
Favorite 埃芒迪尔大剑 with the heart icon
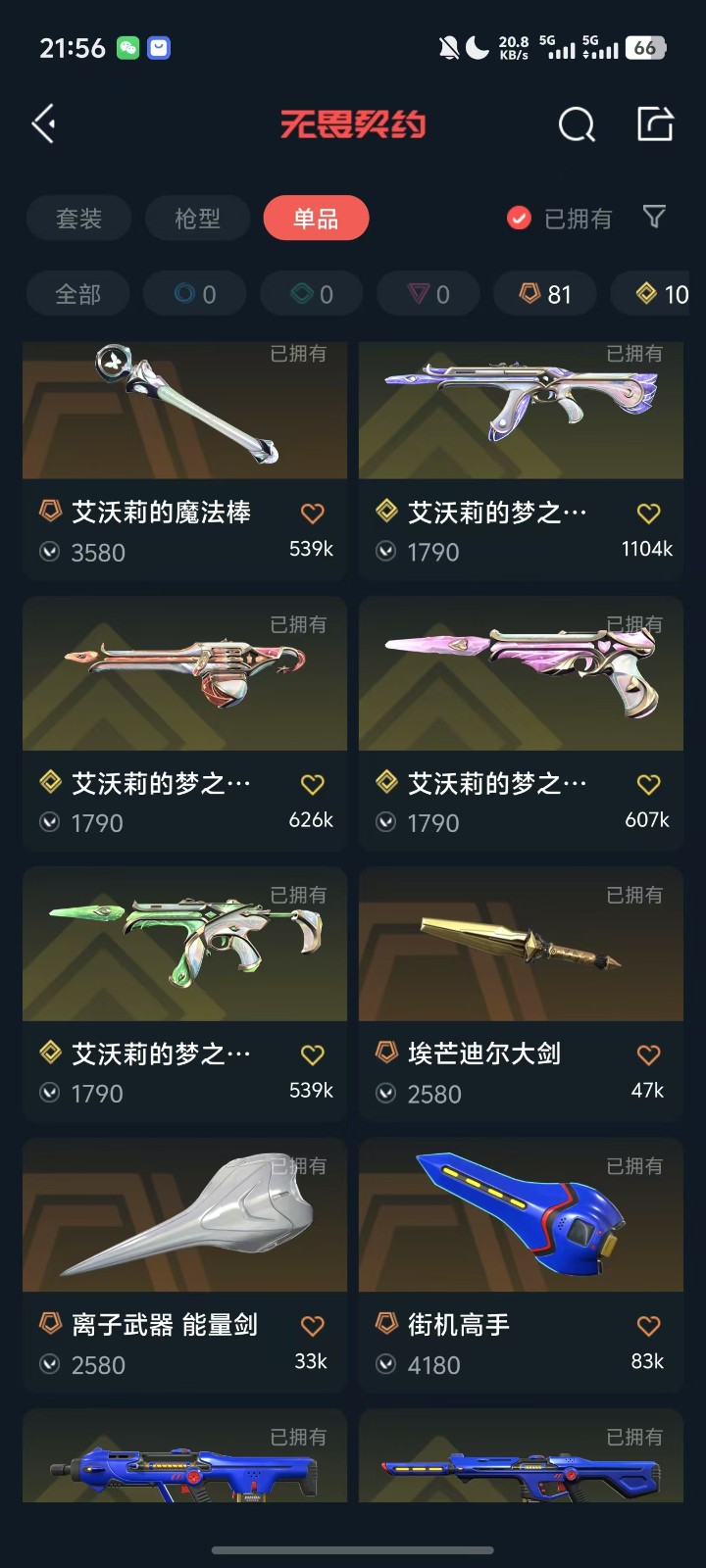pyautogui.click(x=649, y=1054)
